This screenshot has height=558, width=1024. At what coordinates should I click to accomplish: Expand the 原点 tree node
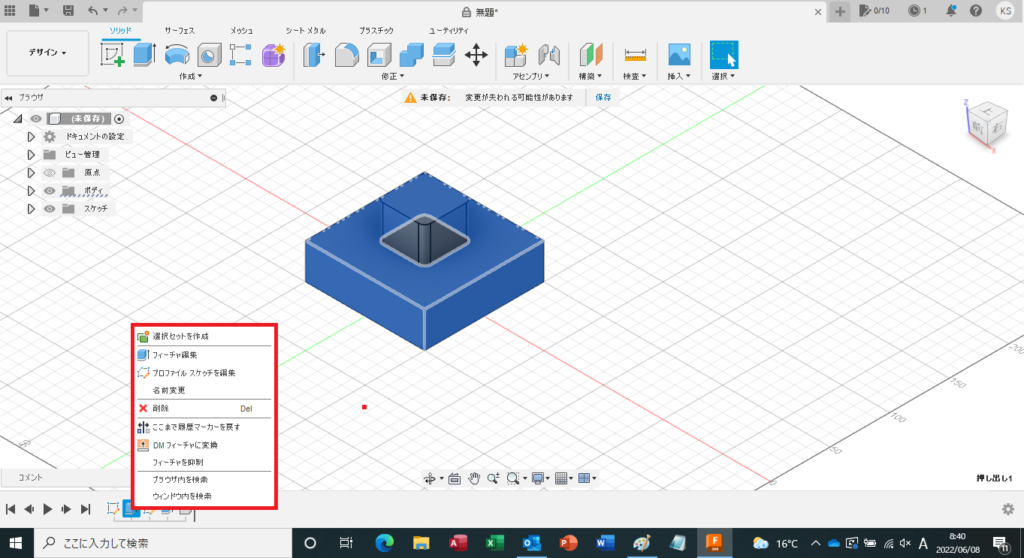click(x=31, y=173)
